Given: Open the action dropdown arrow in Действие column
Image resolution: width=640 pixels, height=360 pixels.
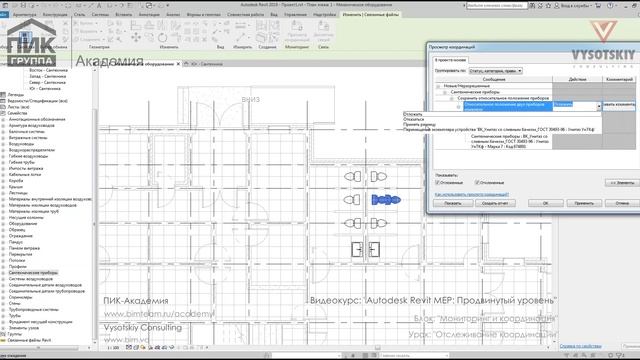Looking at the screenshot, I should [599, 107].
